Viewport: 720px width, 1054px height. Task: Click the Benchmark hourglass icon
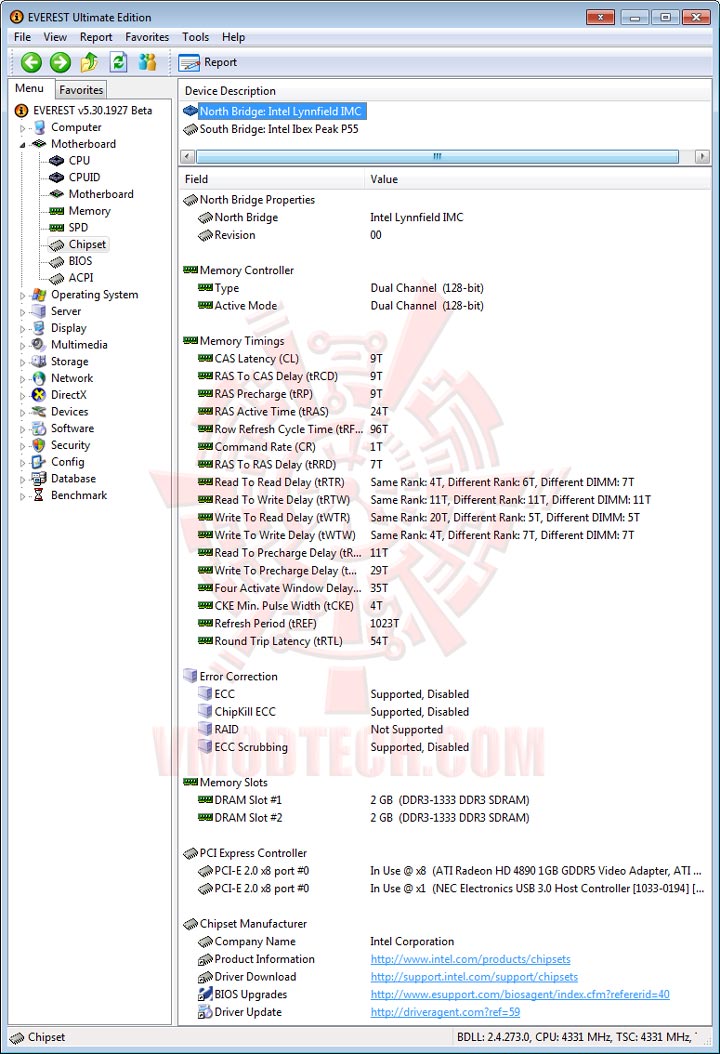tap(39, 495)
